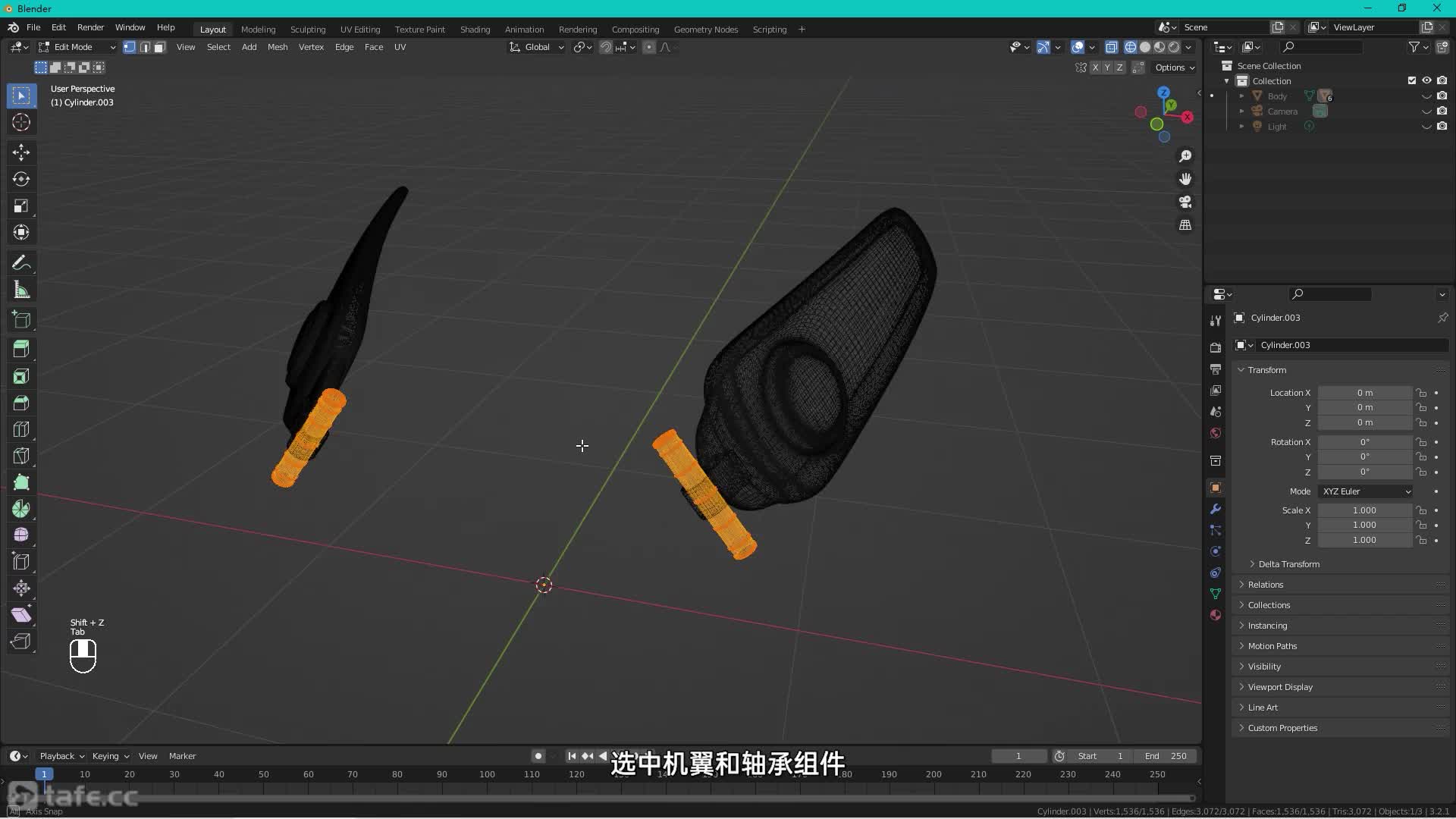Click the Scale Z value field
This screenshot has width=1456, height=819.
click(1364, 540)
